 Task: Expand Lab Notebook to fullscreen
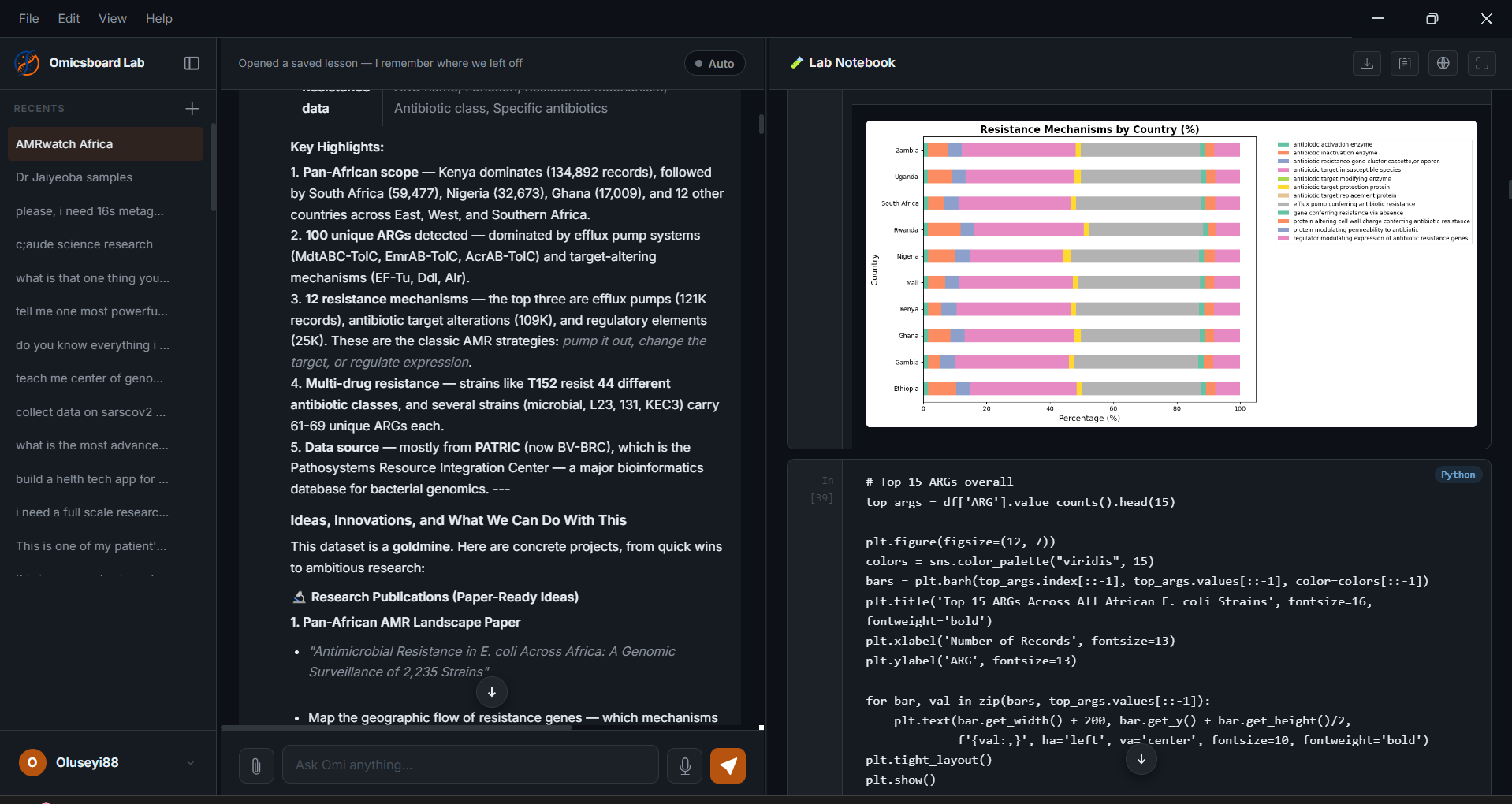point(1482,63)
